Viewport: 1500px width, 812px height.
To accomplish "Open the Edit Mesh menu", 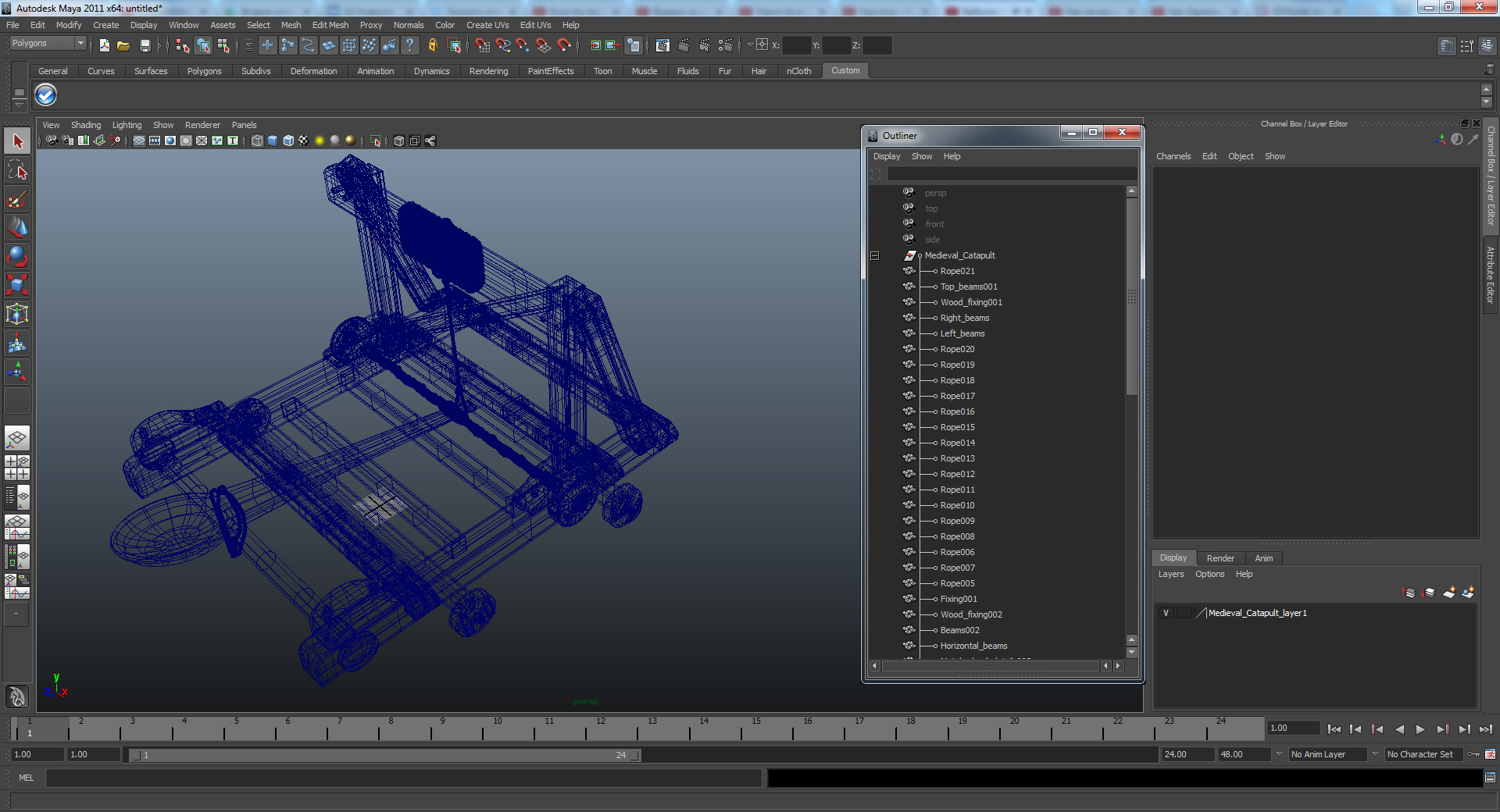I will 330,25.
